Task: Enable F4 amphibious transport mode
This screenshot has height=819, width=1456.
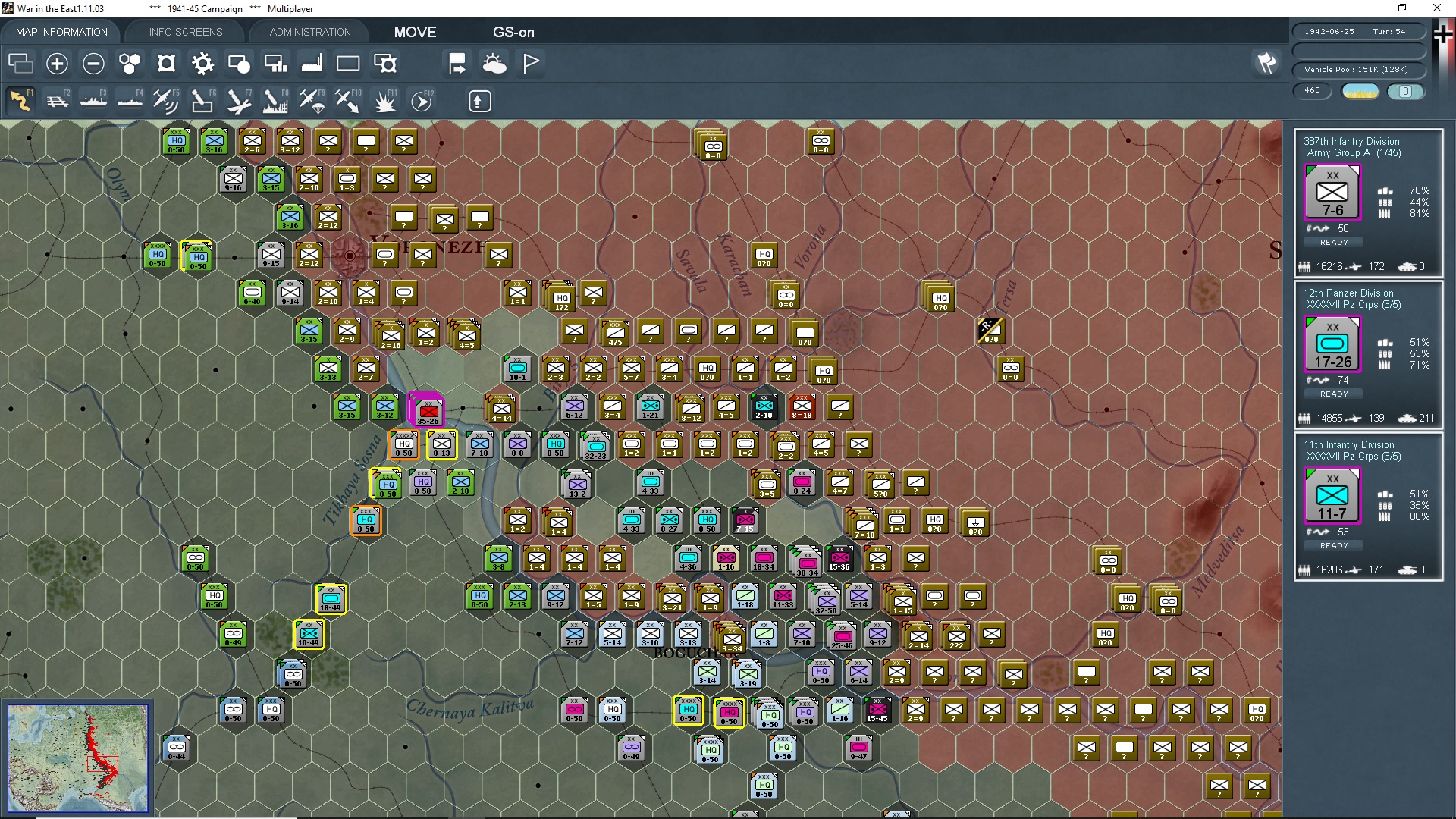Action: (130, 101)
